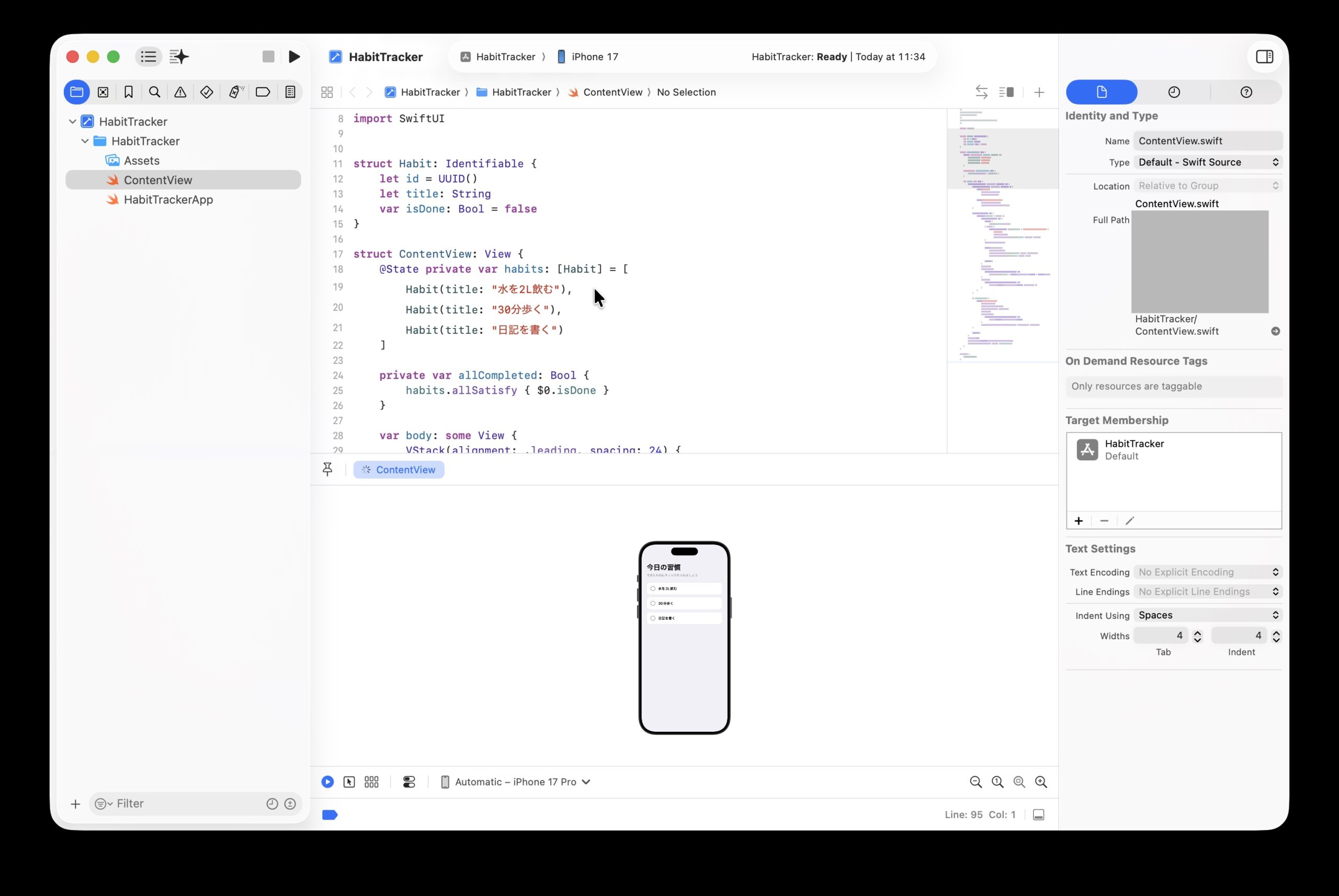1339x896 pixels.
Task: Add a new editor with plus icon
Action: point(1039,92)
